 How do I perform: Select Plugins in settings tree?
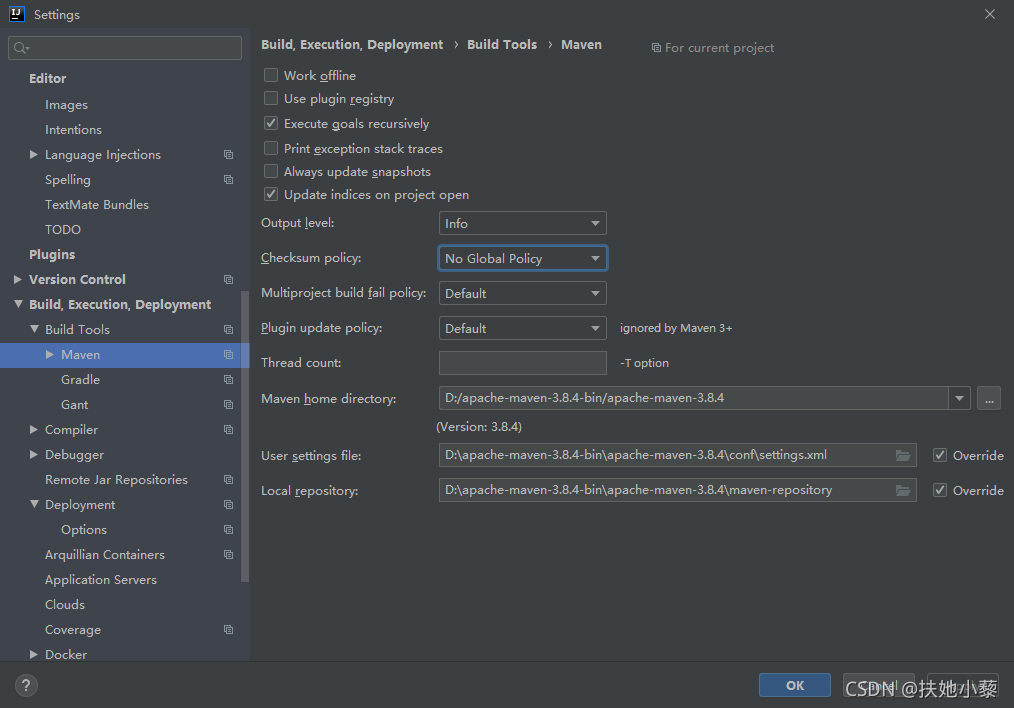click(52, 255)
